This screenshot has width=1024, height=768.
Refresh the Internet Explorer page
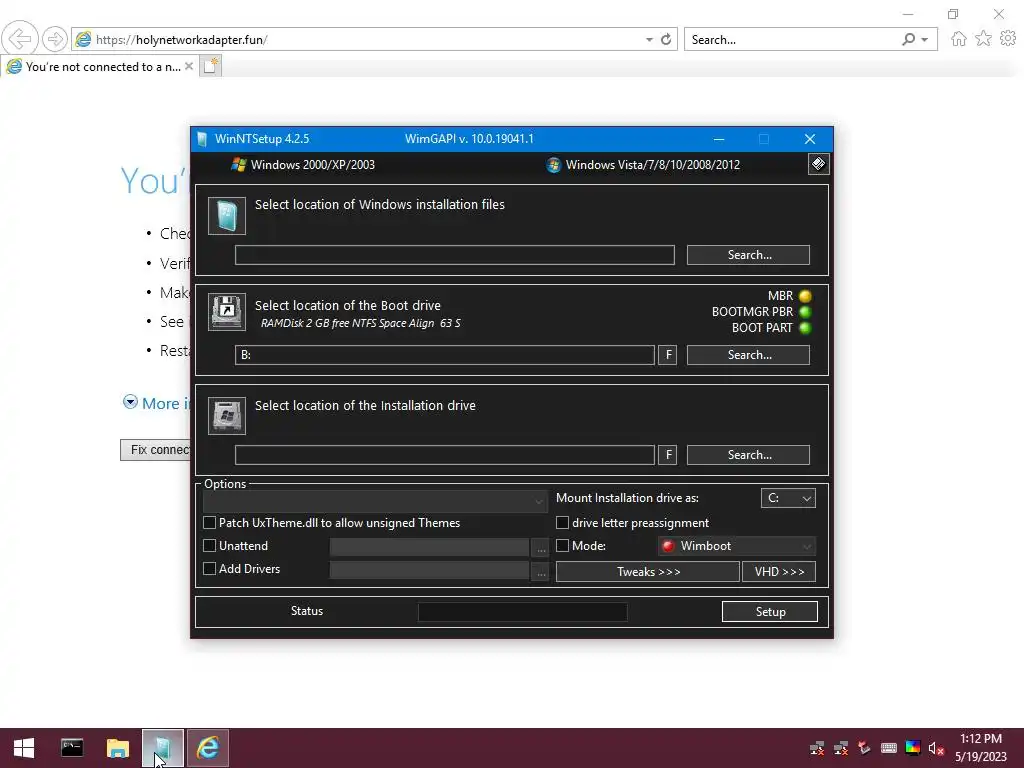click(666, 40)
